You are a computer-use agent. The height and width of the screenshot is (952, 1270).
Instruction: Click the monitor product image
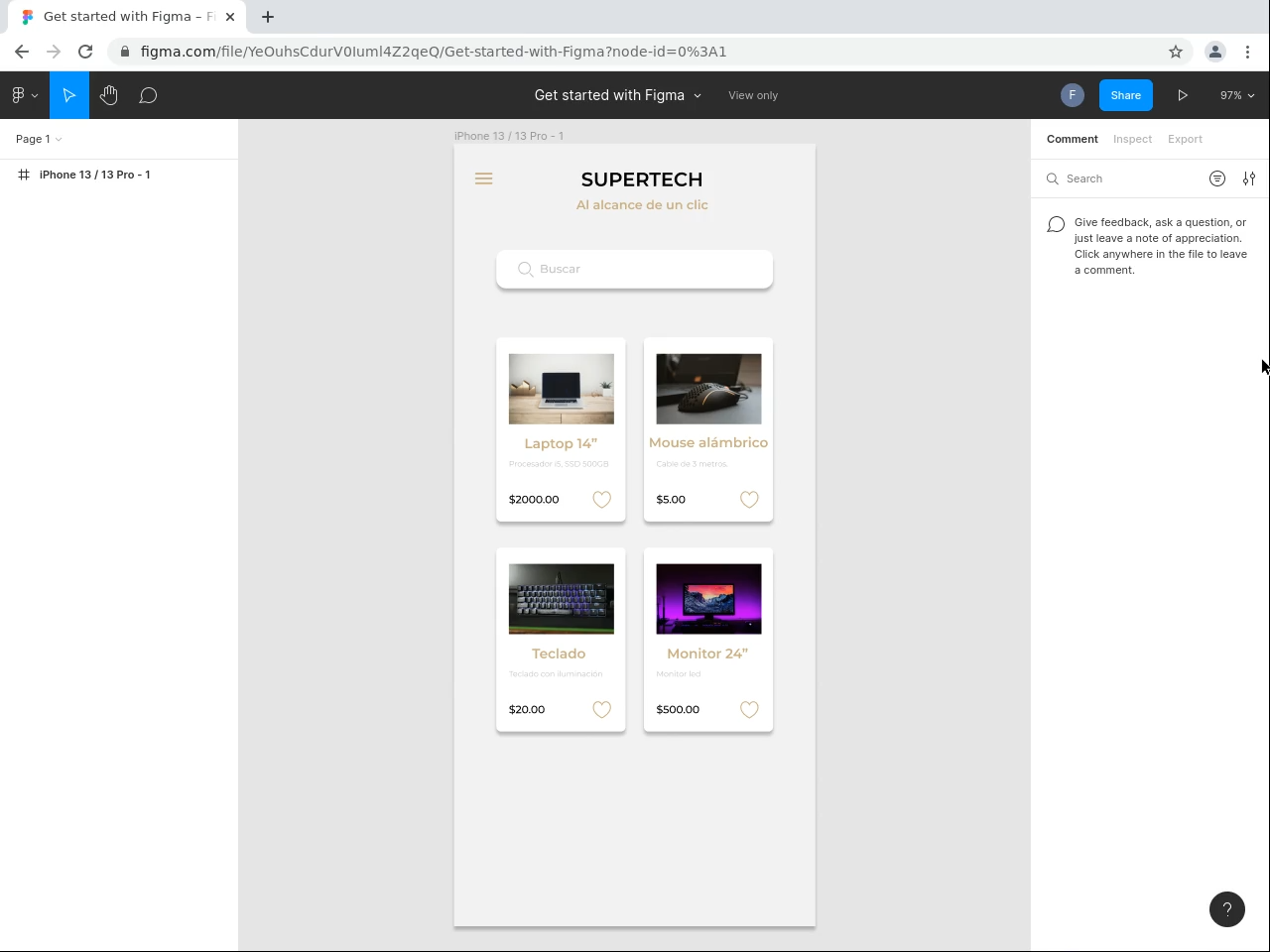[x=708, y=599]
